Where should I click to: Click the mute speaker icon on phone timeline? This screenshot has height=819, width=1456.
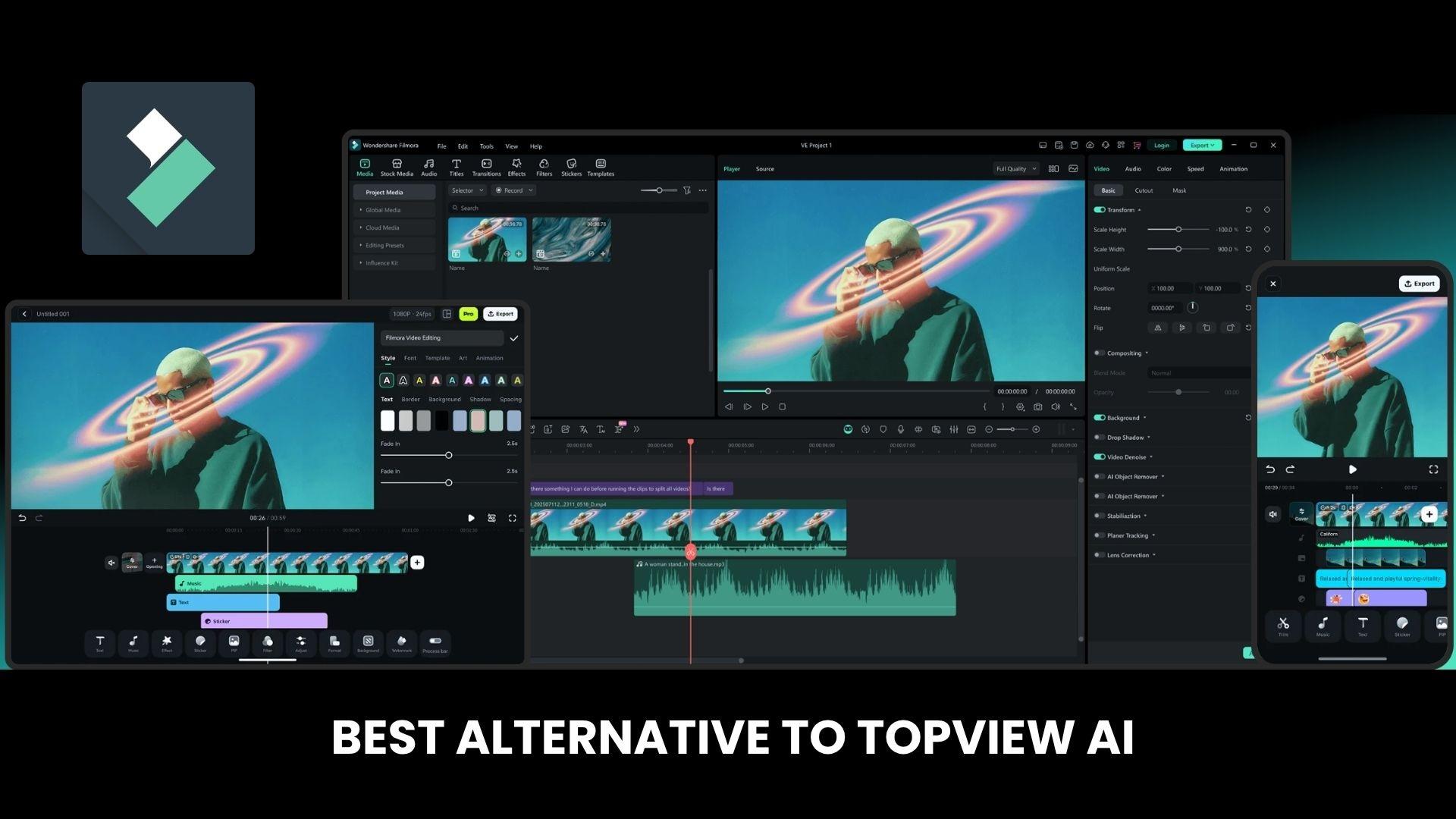click(x=1273, y=514)
